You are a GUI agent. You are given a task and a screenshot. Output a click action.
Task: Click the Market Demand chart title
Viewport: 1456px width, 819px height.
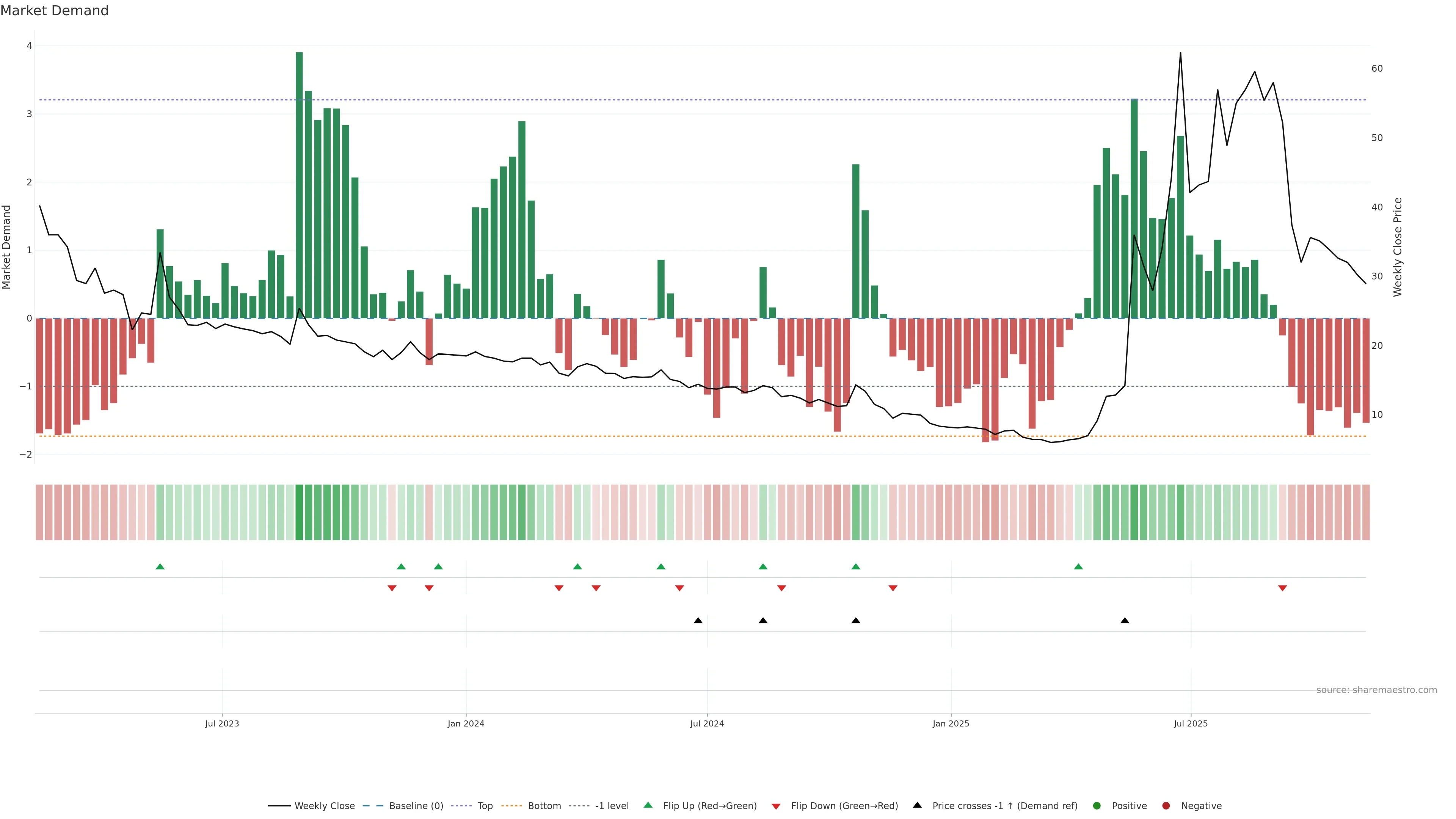54,11
